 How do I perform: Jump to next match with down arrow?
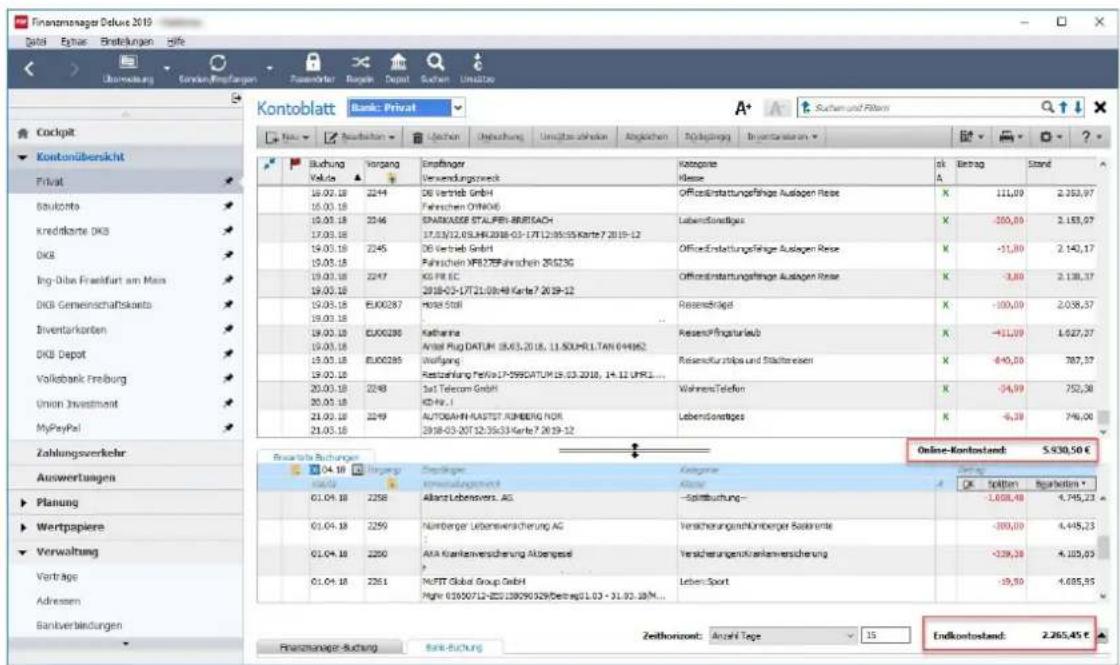point(1078,107)
